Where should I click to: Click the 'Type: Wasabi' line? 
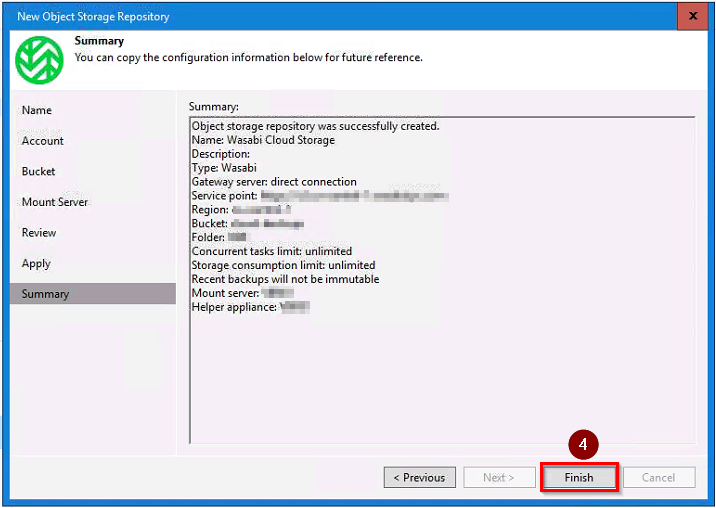[224, 168]
